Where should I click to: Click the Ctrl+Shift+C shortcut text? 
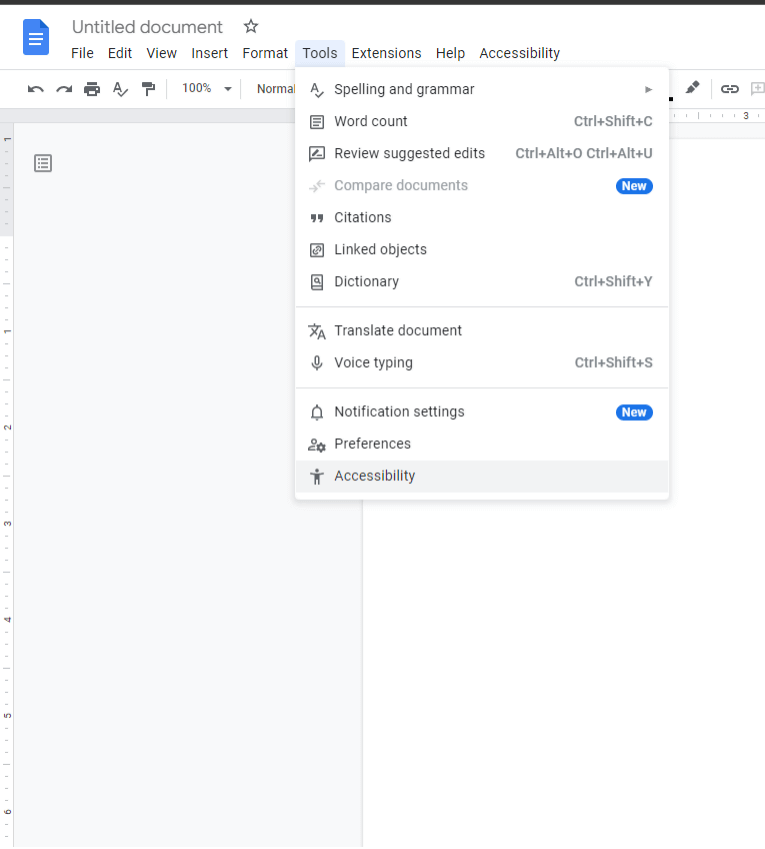pos(613,121)
